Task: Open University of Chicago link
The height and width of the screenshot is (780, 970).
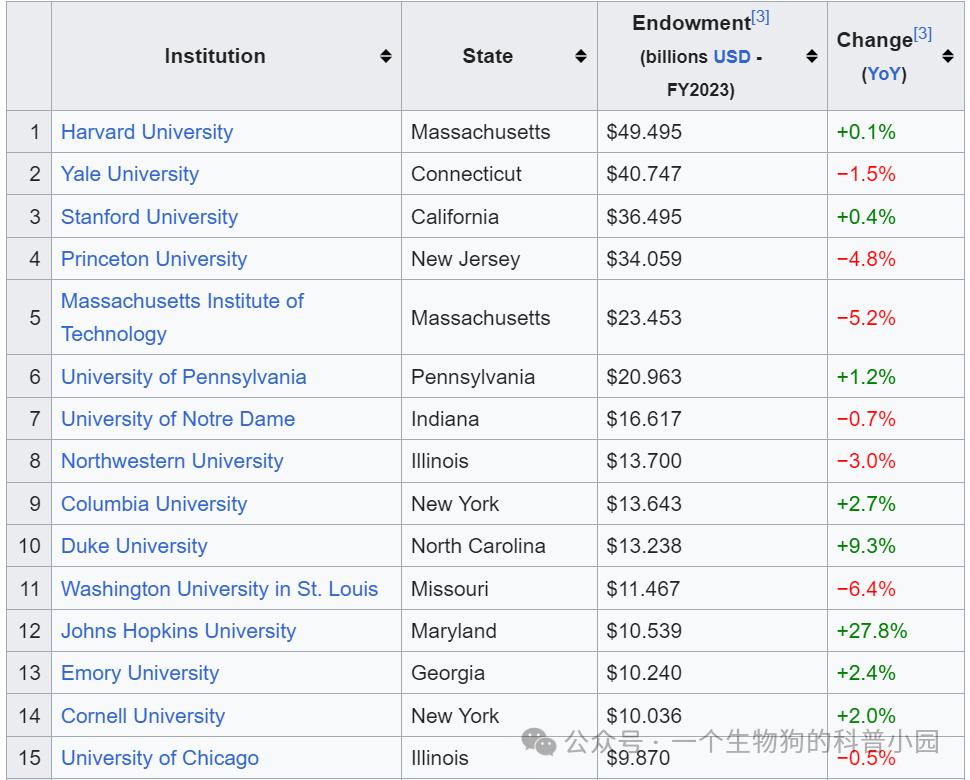Action: point(160,758)
